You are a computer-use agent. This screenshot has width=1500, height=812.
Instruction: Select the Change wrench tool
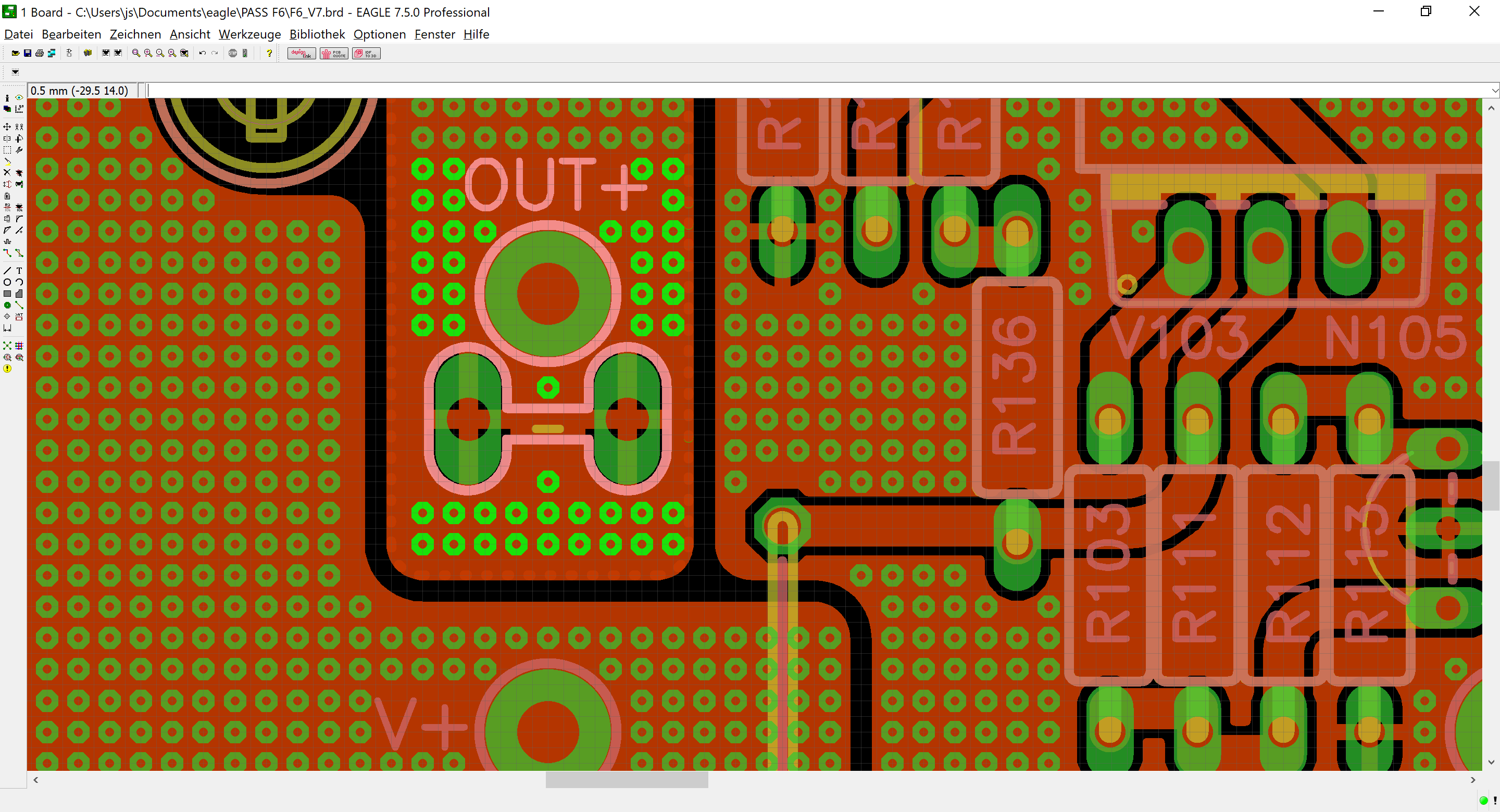(19, 150)
